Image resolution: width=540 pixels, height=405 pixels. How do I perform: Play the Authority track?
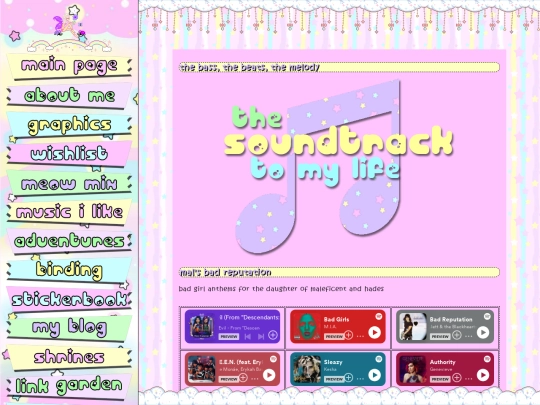tap(483, 375)
